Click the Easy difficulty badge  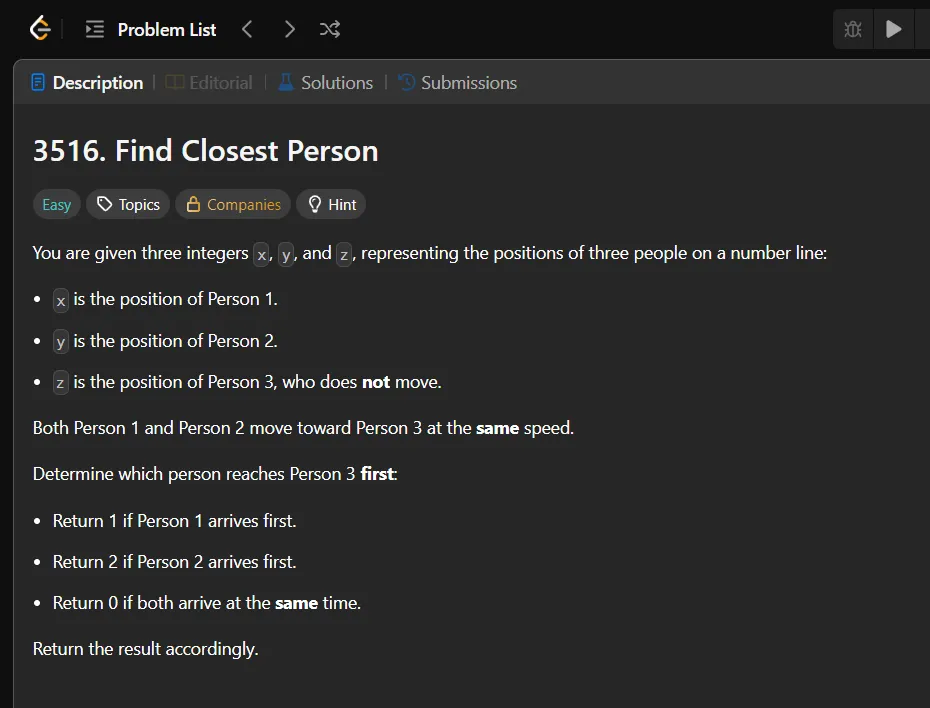click(56, 205)
